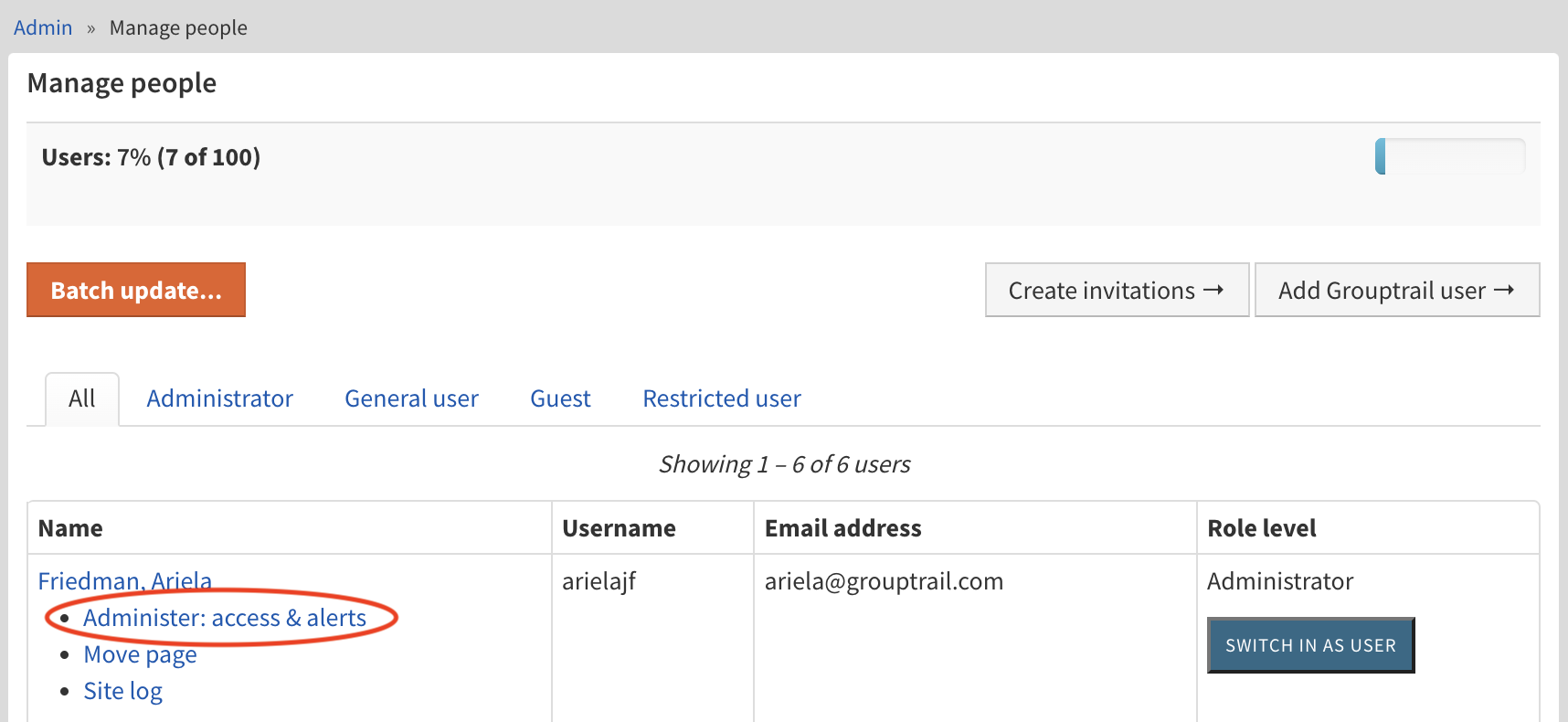1568x722 pixels.
Task: Show the Restricted user tab
Action: tap(721, 399)
